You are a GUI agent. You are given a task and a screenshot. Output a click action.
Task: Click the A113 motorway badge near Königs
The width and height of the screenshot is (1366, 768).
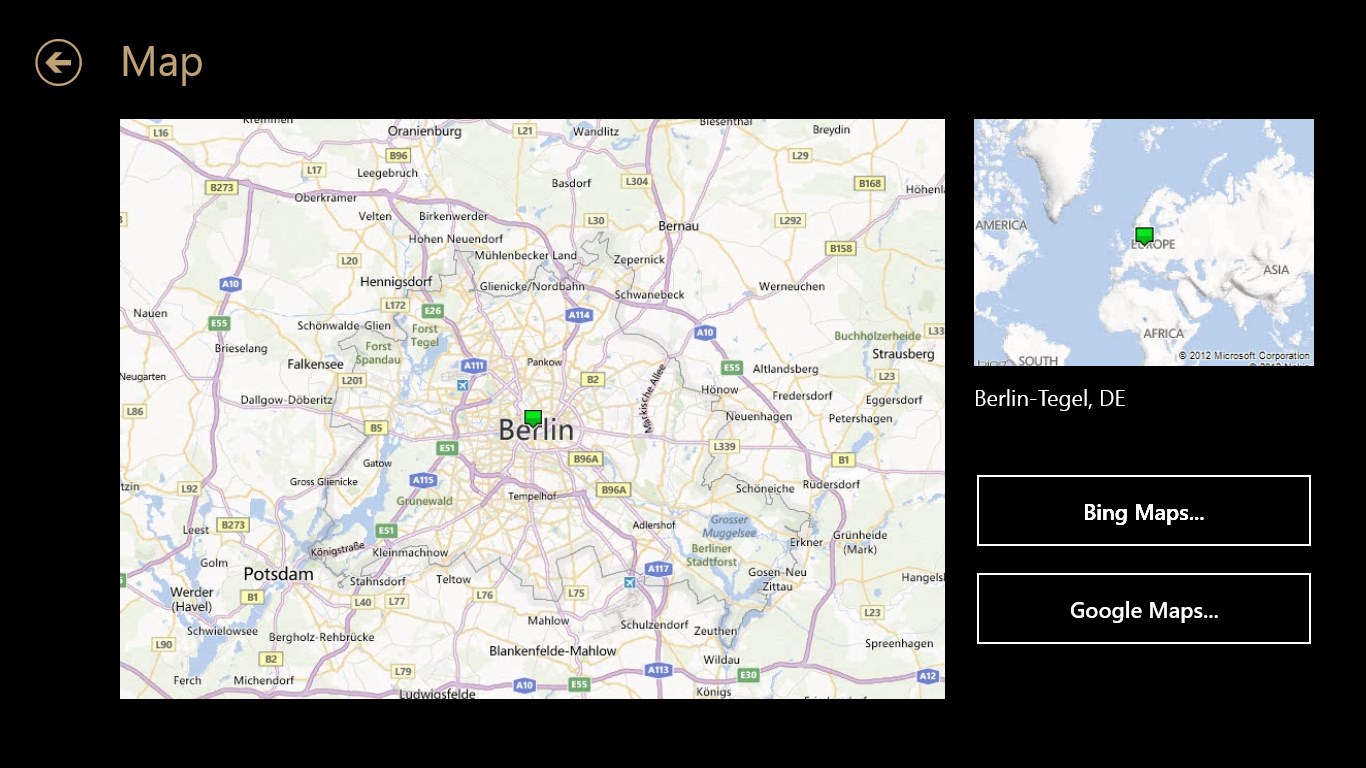coord(656,672)
